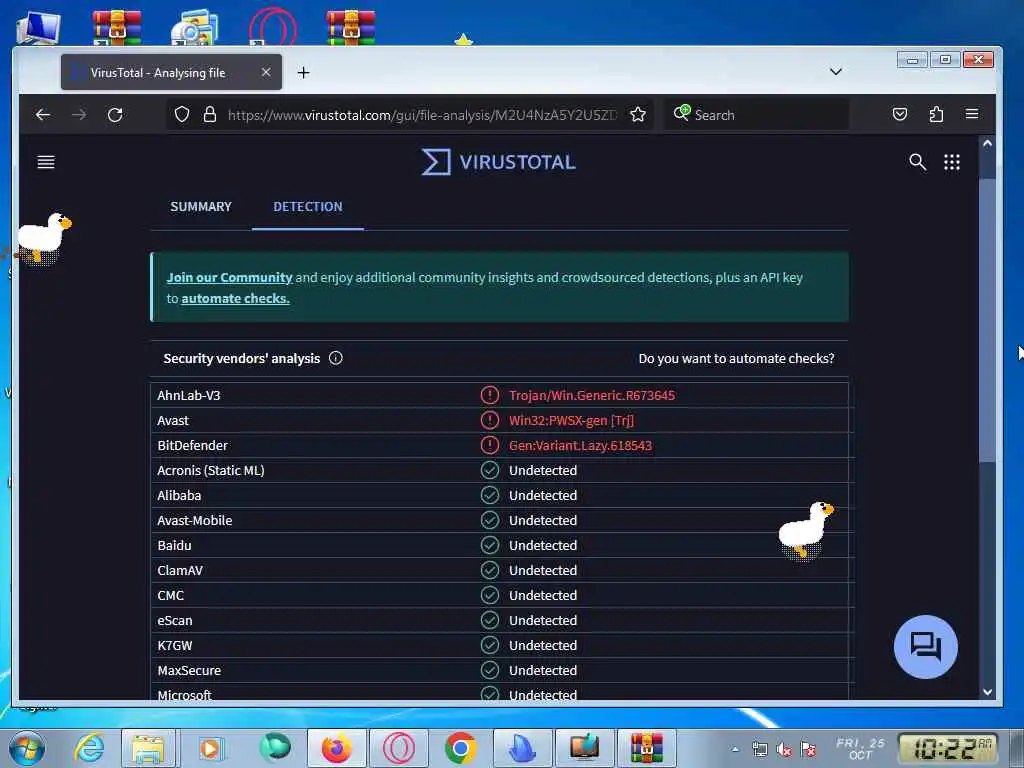Click the site padlock security icon
The image size is (1024, 768).
click(210, 115)
